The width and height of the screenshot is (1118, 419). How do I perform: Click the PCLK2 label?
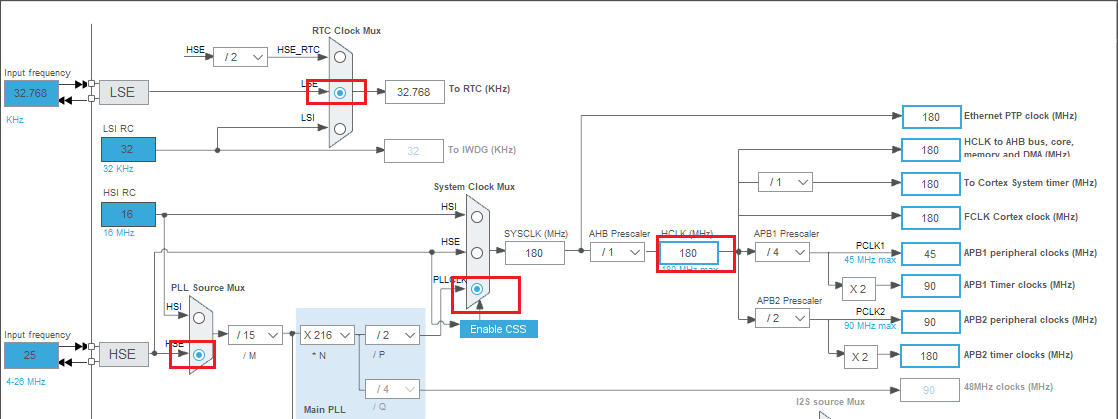[x=871, y=311]
